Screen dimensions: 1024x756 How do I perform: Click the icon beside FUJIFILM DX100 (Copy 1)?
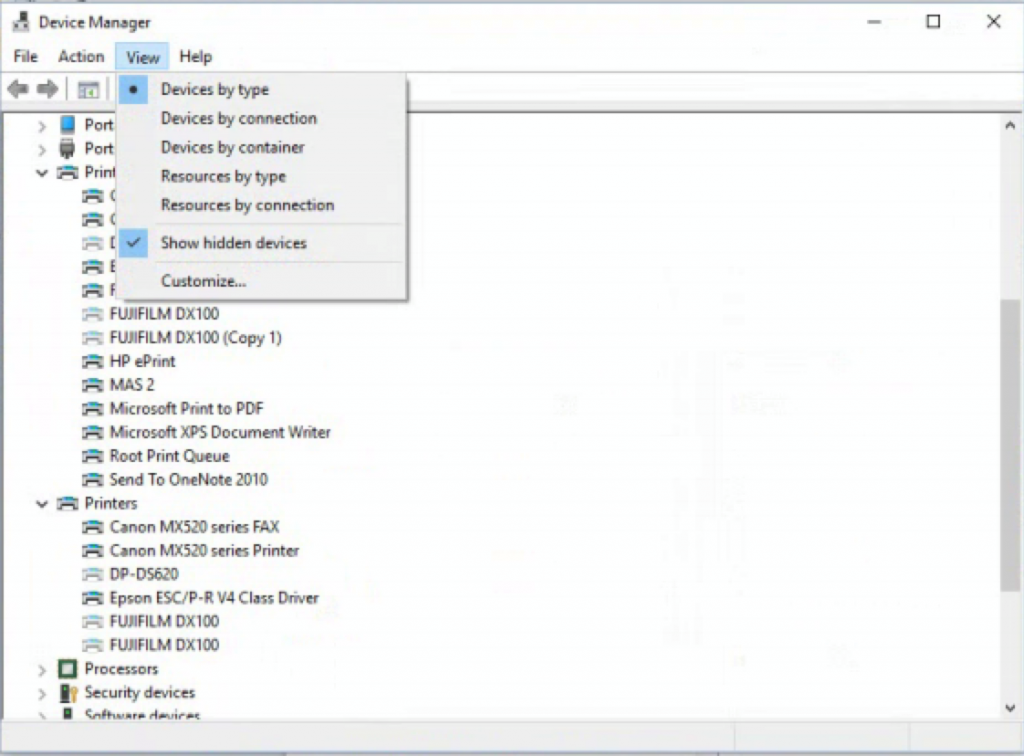(x=93, y=338)
